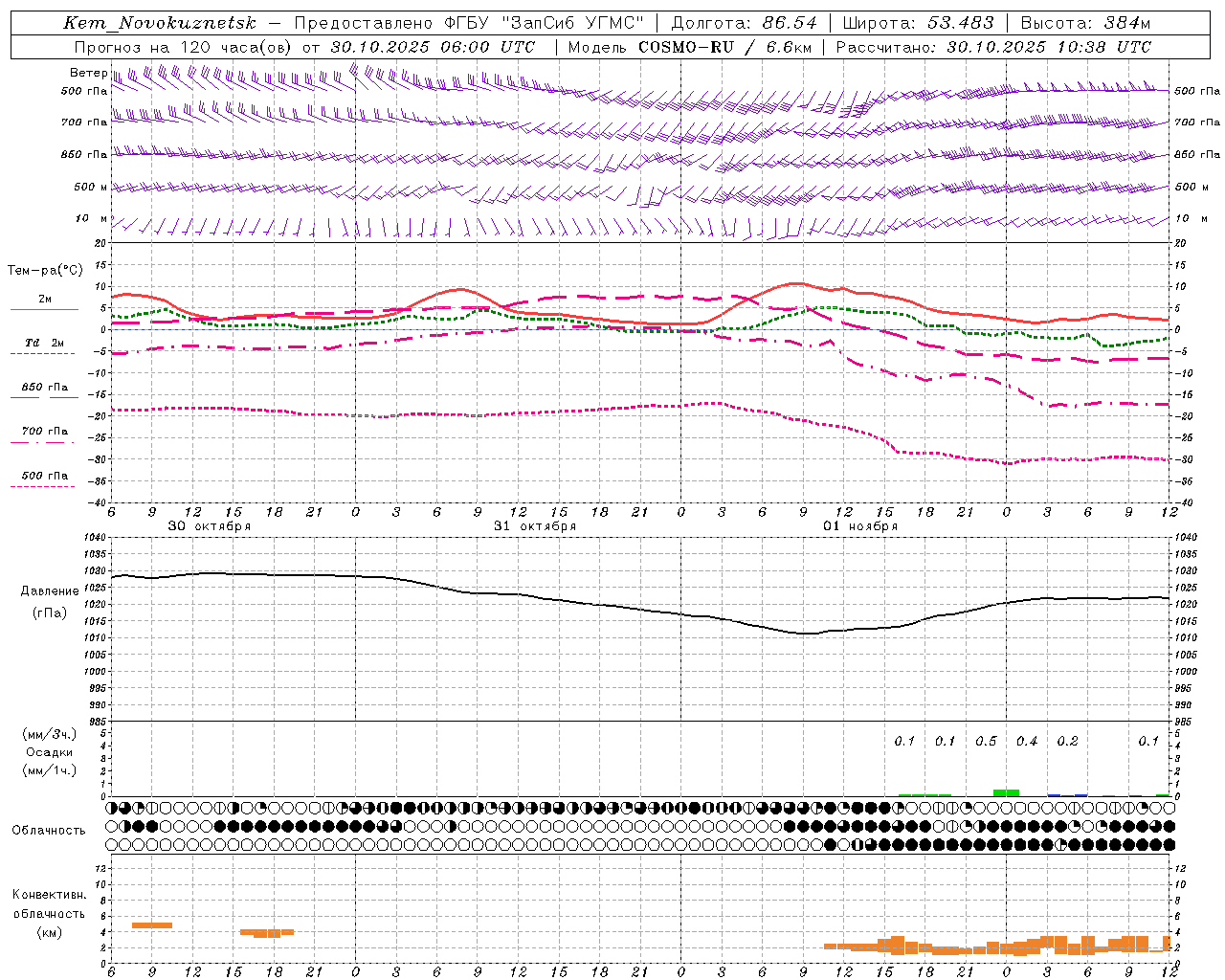The height and width of the screenshot is (980, 1225).
Task: Click the (гПа) unit under Давление
Action: coord(50,612)
